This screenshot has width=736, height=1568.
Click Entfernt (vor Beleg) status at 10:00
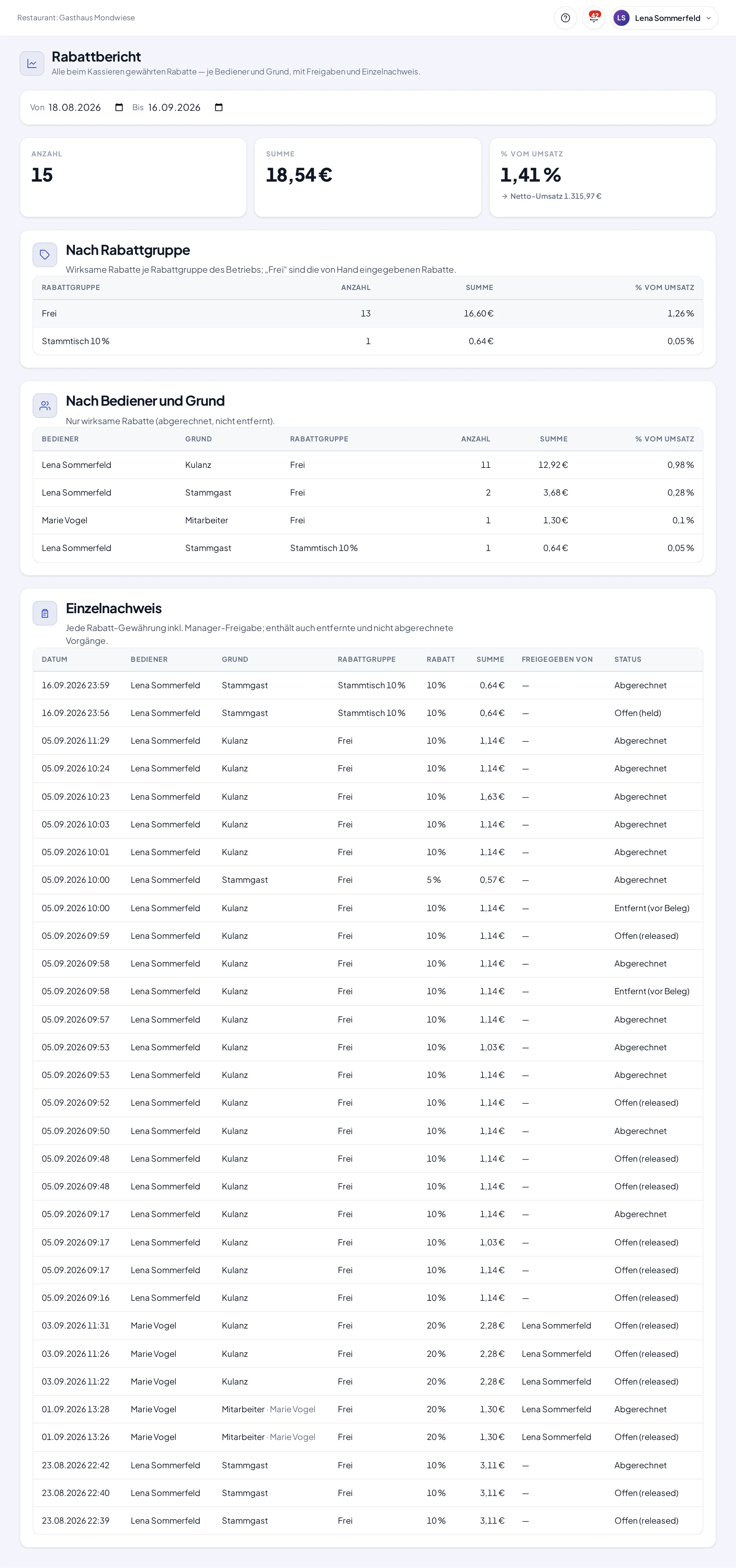[652, 908]
